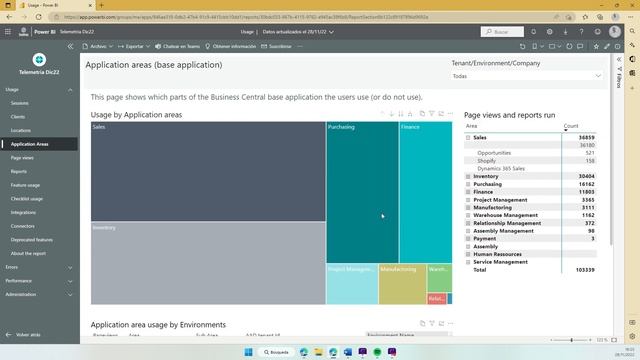Adjust the zoom slider at bottom right
This screenshot has height=360, width=640.
571,340
